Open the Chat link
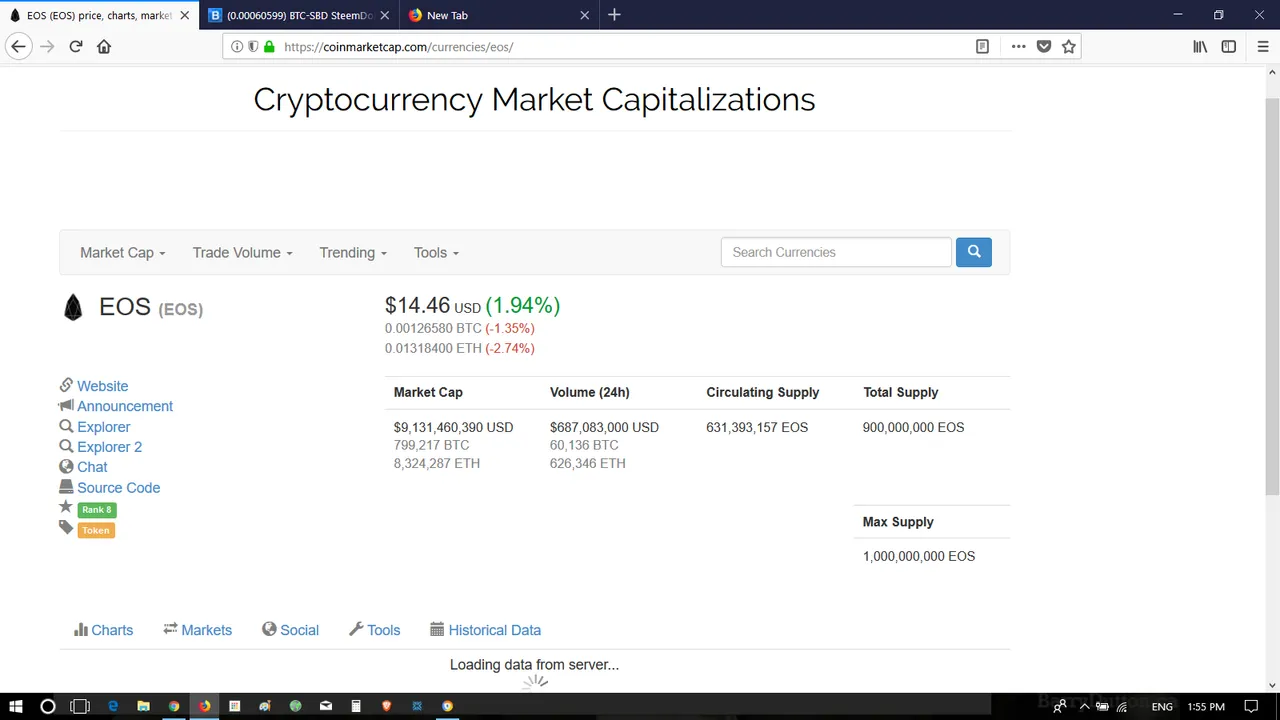Screen dimensions: 1280x720 (x=92, y=467)
